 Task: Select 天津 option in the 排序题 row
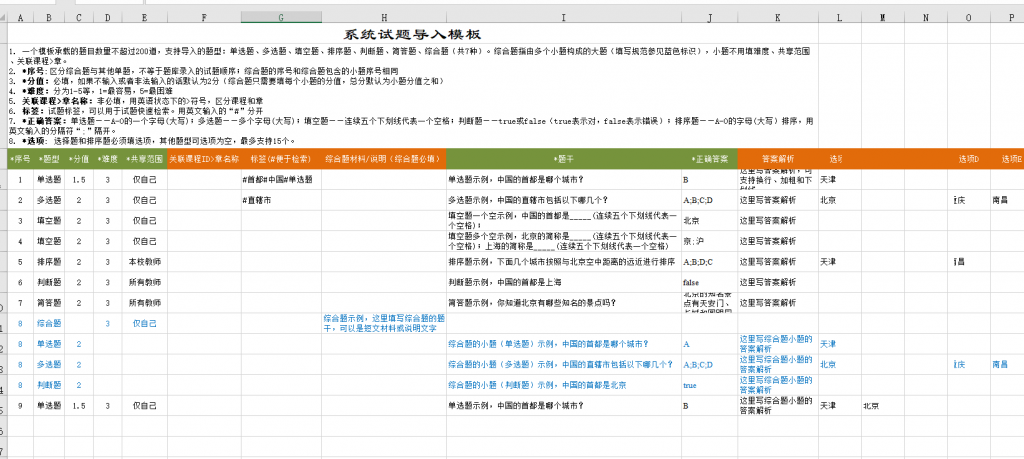839,262
